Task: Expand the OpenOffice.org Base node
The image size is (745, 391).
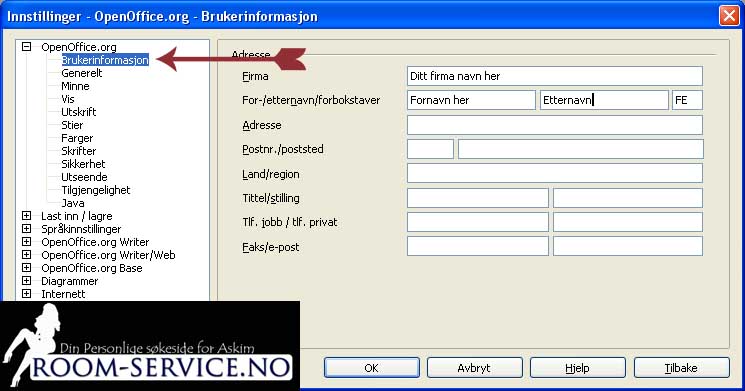Action: click(x=27, y=267)
